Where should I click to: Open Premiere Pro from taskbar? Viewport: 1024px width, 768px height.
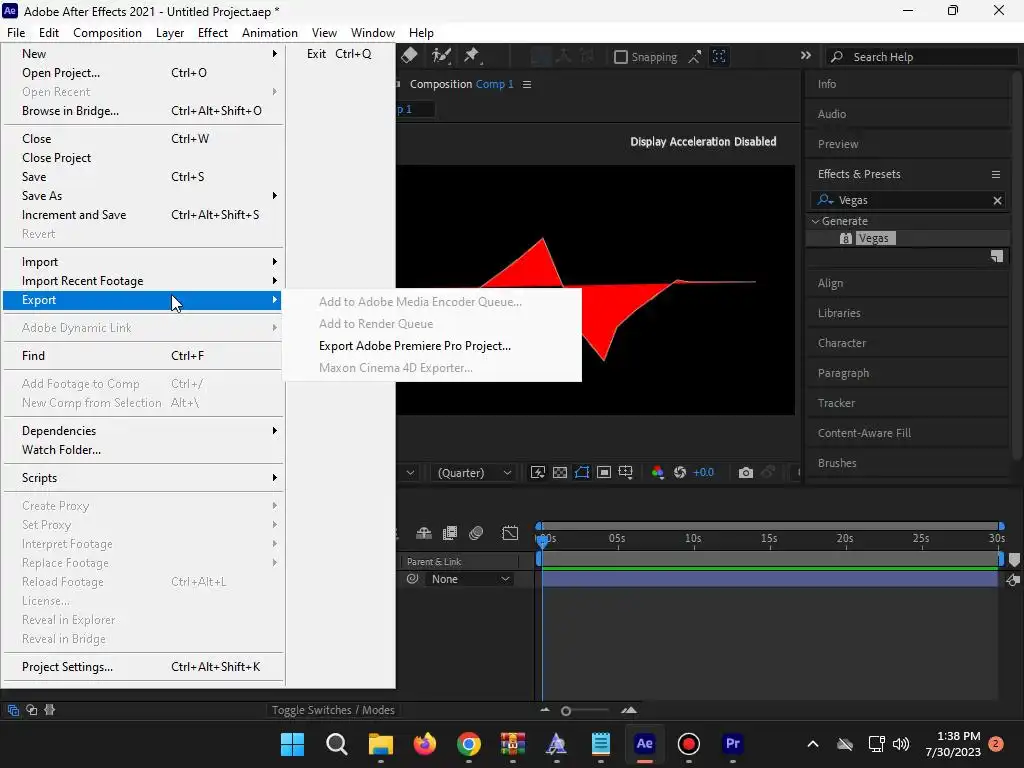(733, 744)
